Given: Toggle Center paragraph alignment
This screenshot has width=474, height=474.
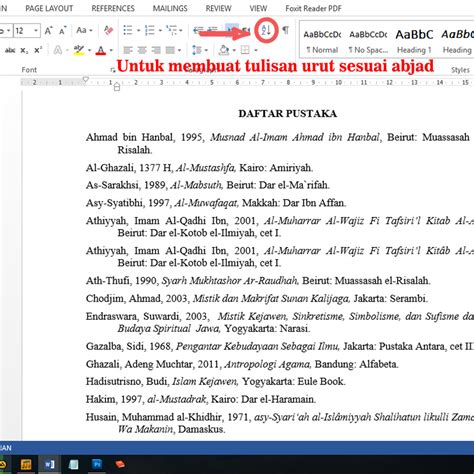Looking at the screenshot, I should point(142,50).
